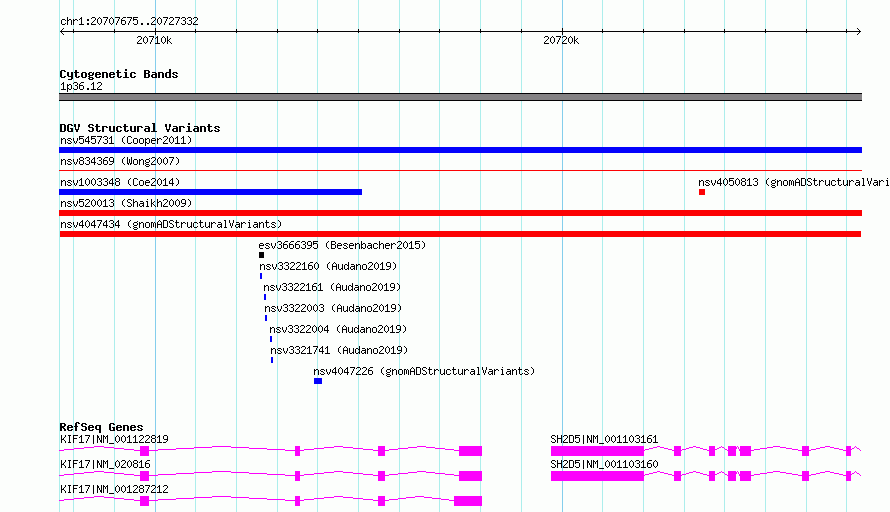Select the red nsv520013 variant bar

pyautogui.click(x=460, y=213)
